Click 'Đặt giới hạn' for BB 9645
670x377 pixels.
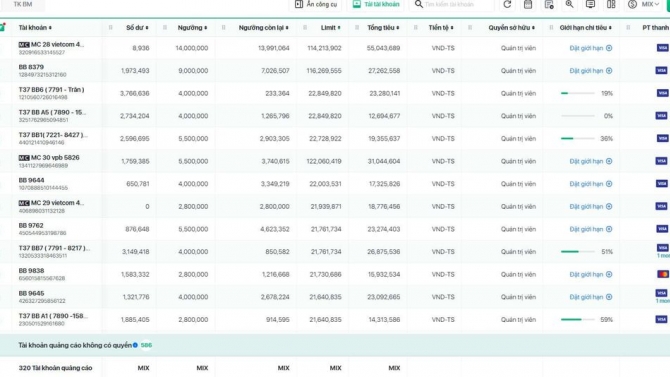(x=591, y=297)
